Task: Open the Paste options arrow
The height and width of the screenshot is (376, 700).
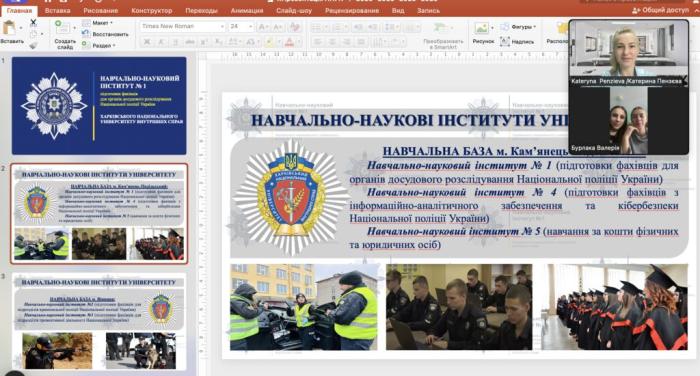Action: click(21, 28)
